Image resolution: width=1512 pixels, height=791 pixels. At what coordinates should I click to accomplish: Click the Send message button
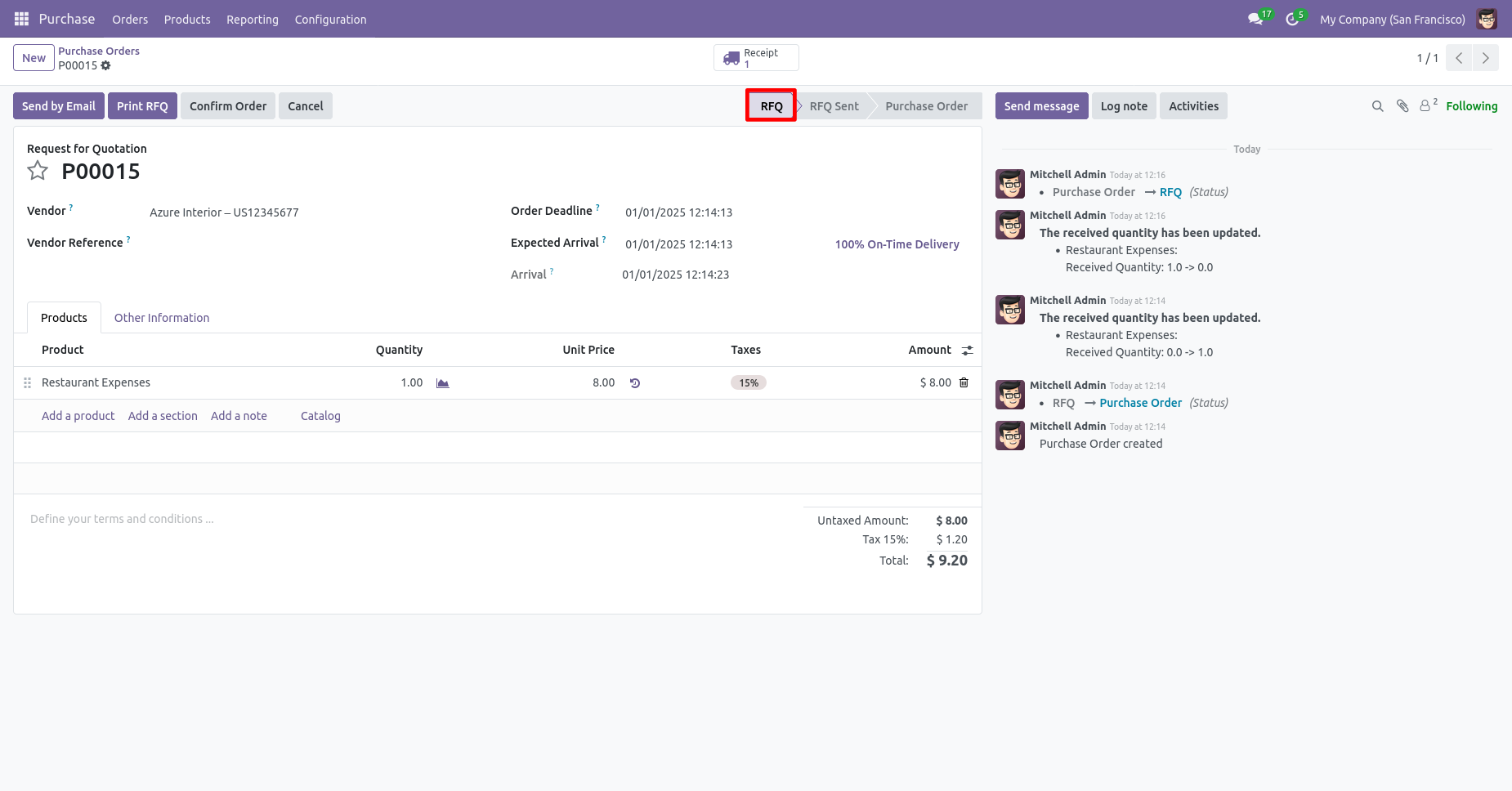click(1041, 106)
